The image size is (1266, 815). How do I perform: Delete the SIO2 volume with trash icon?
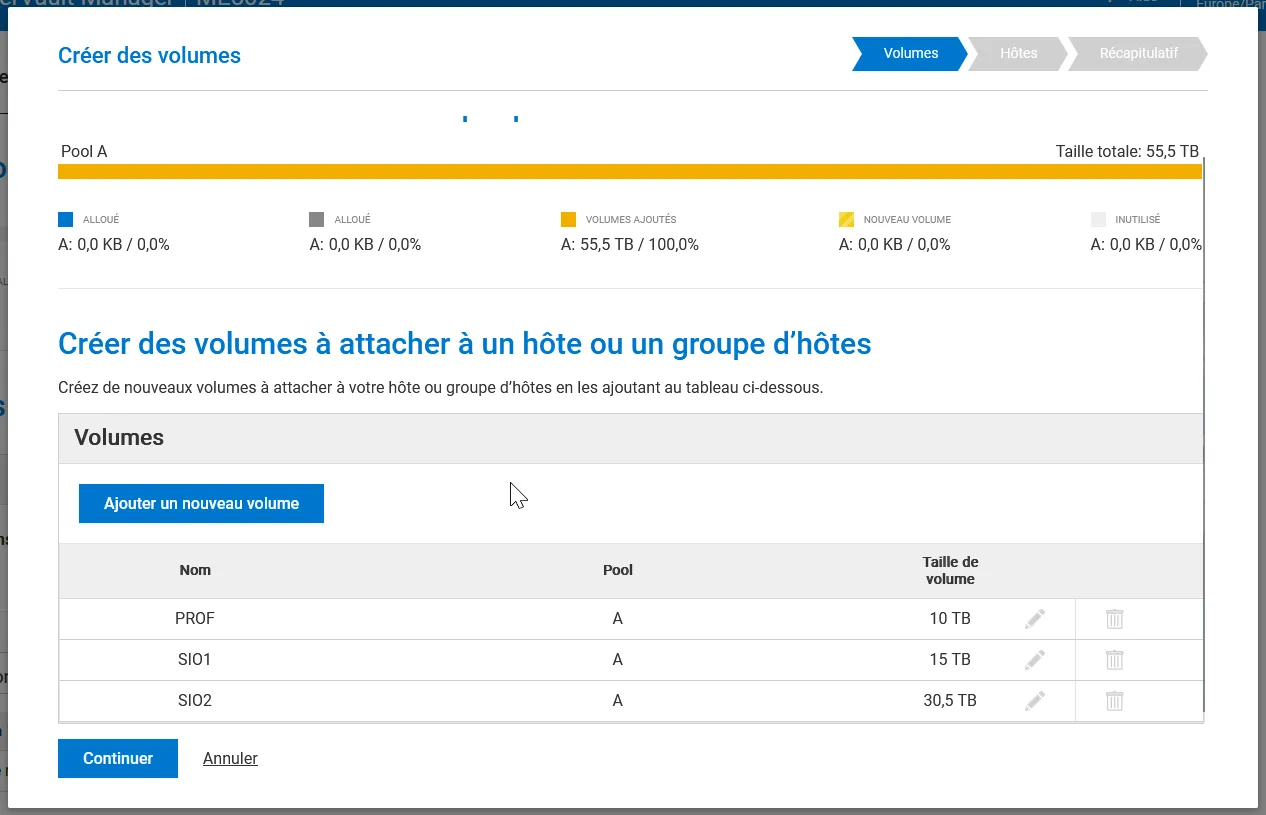click(x=1114, y=701)
